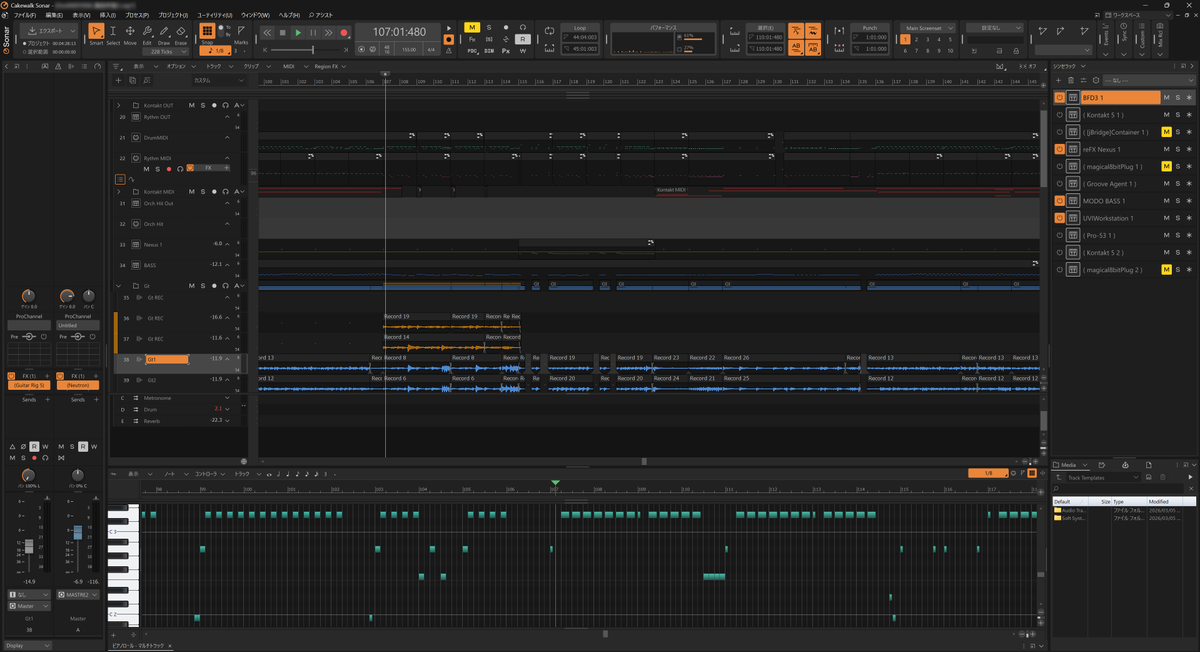The height and width of the screenshot is (652, 1200).
Task: Open the Track Templates dropdown in the browser
Action: pos(1105,478)
